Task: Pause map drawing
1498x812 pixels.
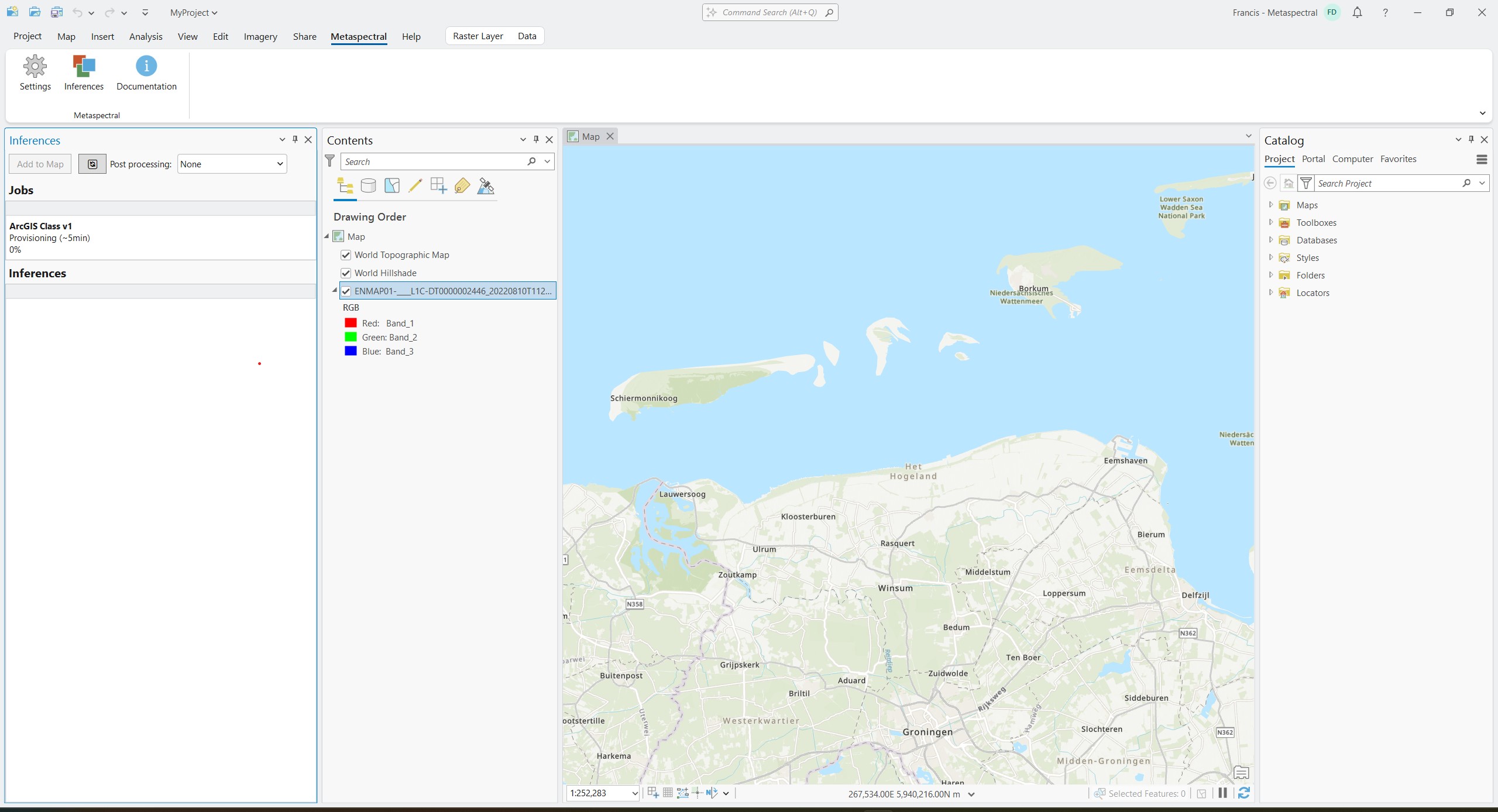Action: point(1222,793)
